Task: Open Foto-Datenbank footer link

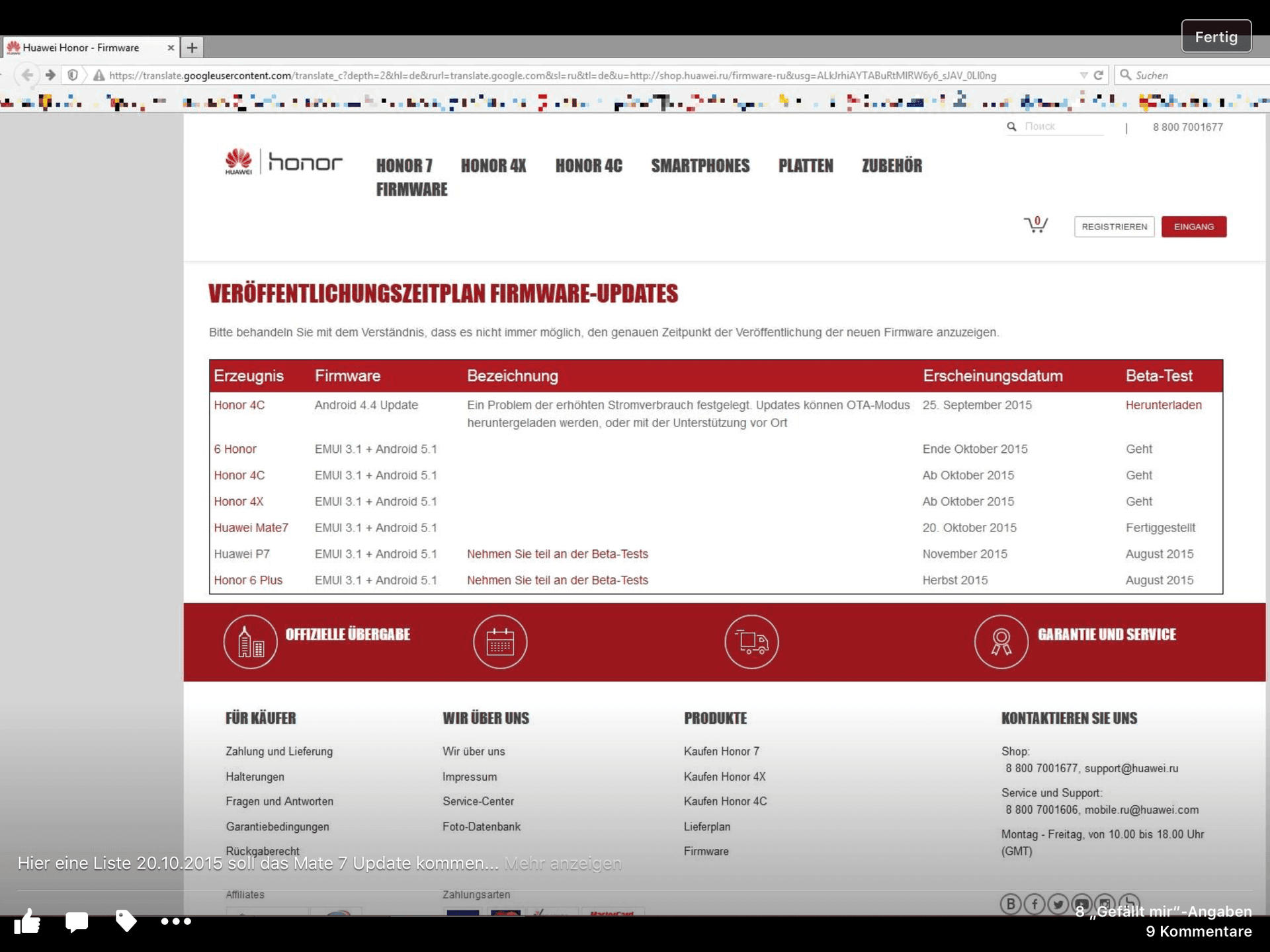Action: pyautogui.click(x=482, y=826)
